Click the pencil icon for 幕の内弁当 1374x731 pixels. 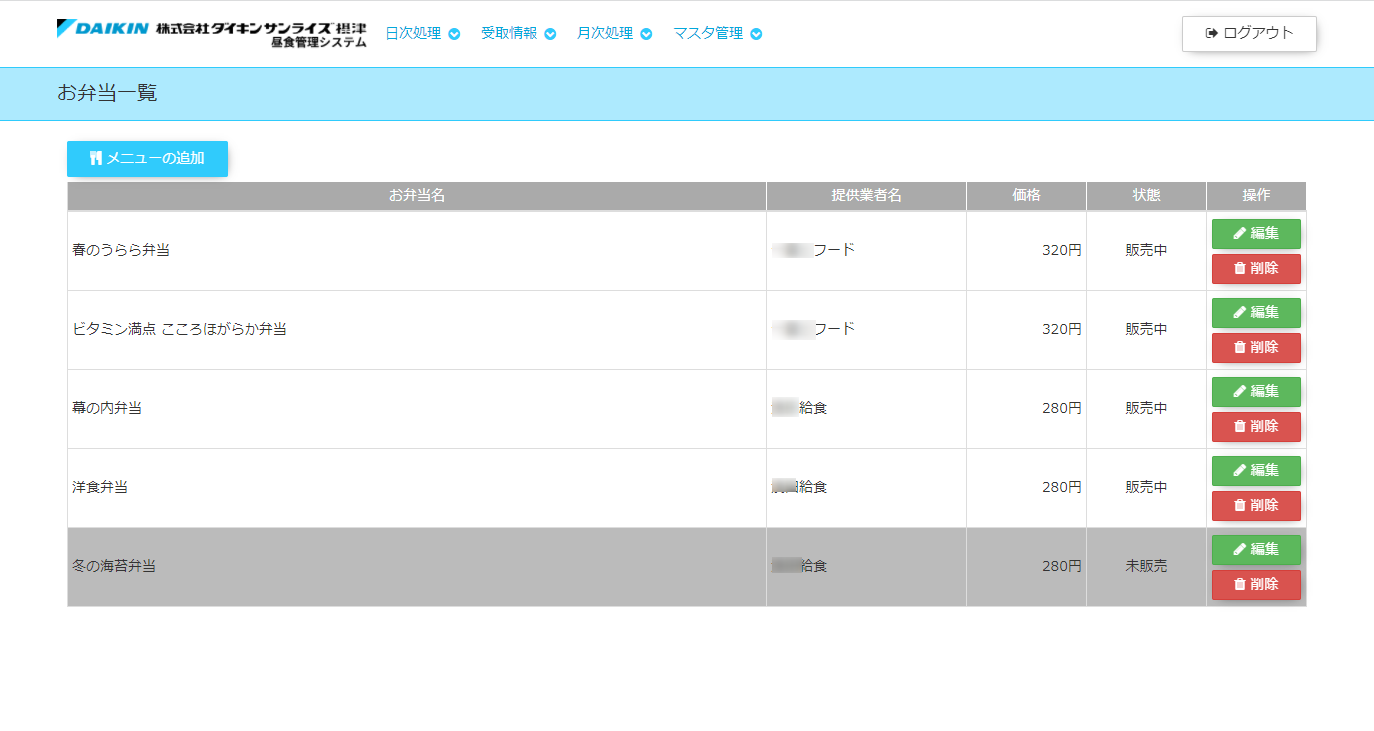pyautogui.click(x=1240, y=391)
